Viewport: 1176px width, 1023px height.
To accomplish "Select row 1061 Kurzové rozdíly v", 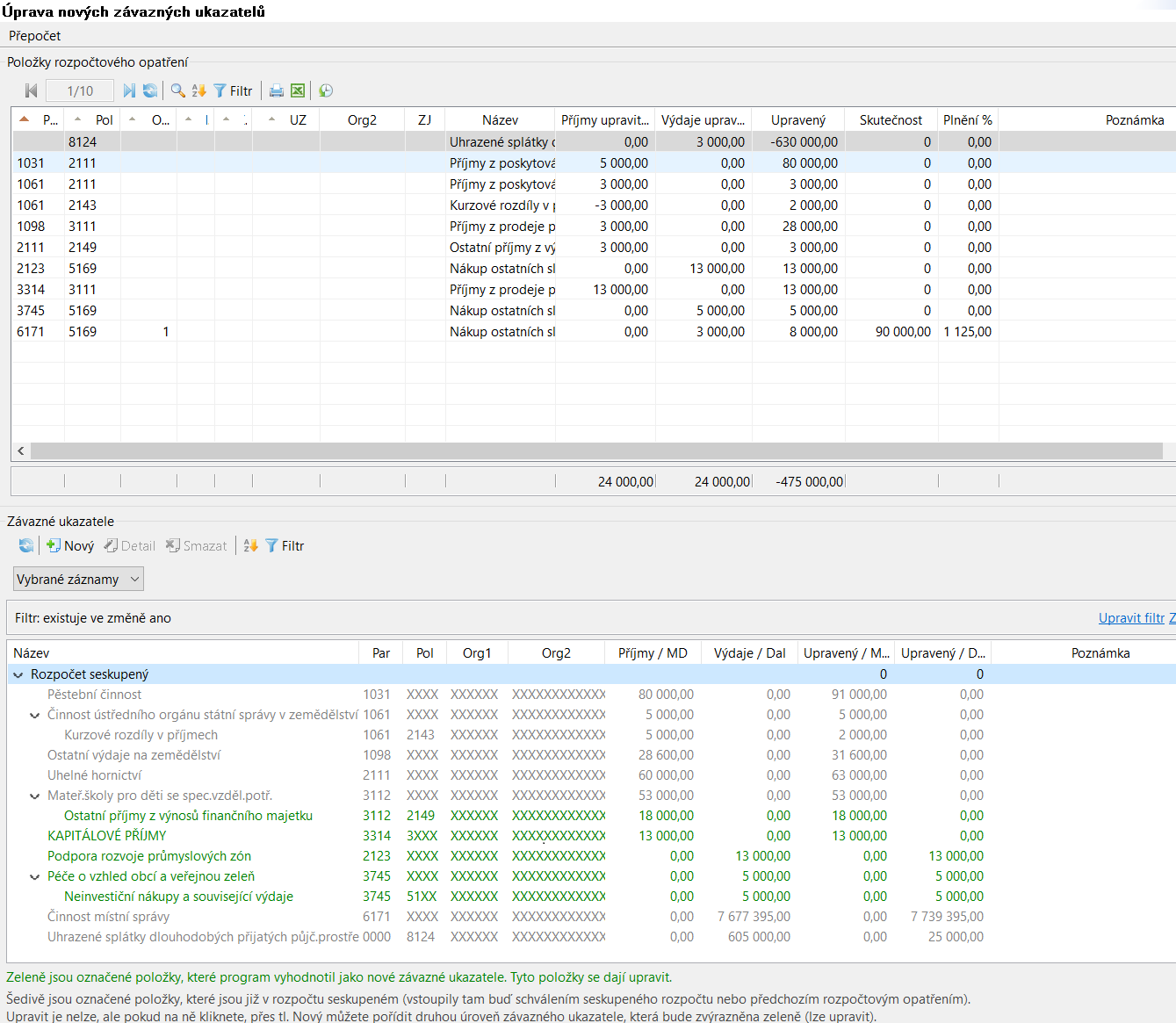I will click(594, 205).
